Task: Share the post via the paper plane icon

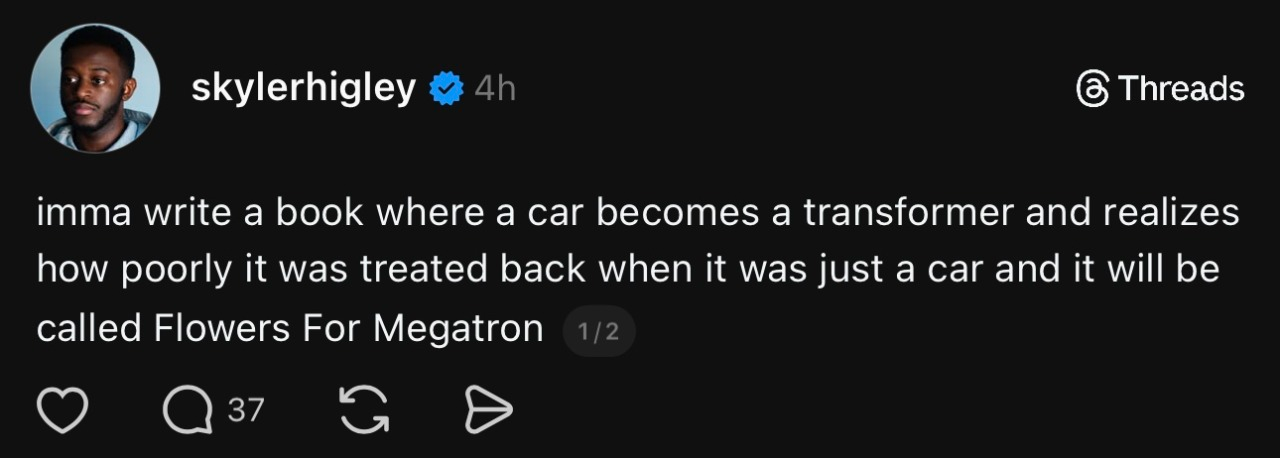Action: click(489, 410)
